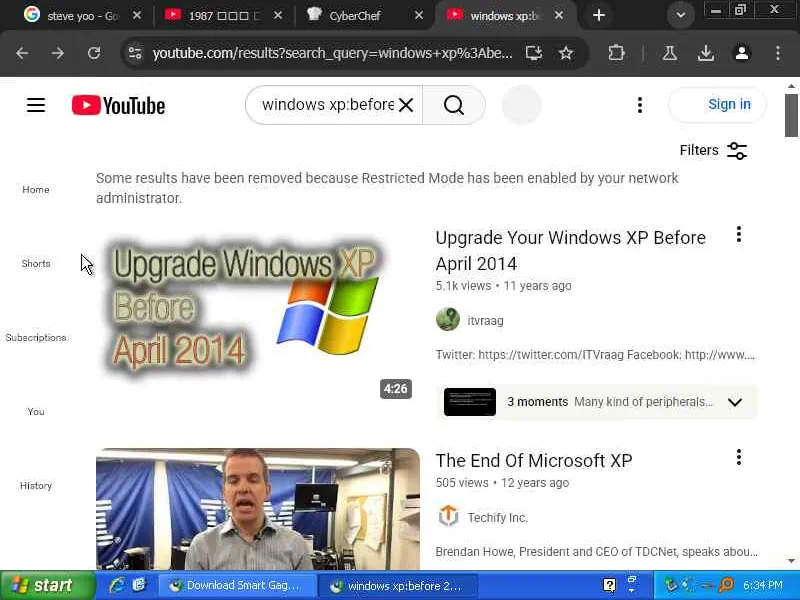Open Filters options
The width and height of the screenshot is (800, 600).
(x=713, y=151)
